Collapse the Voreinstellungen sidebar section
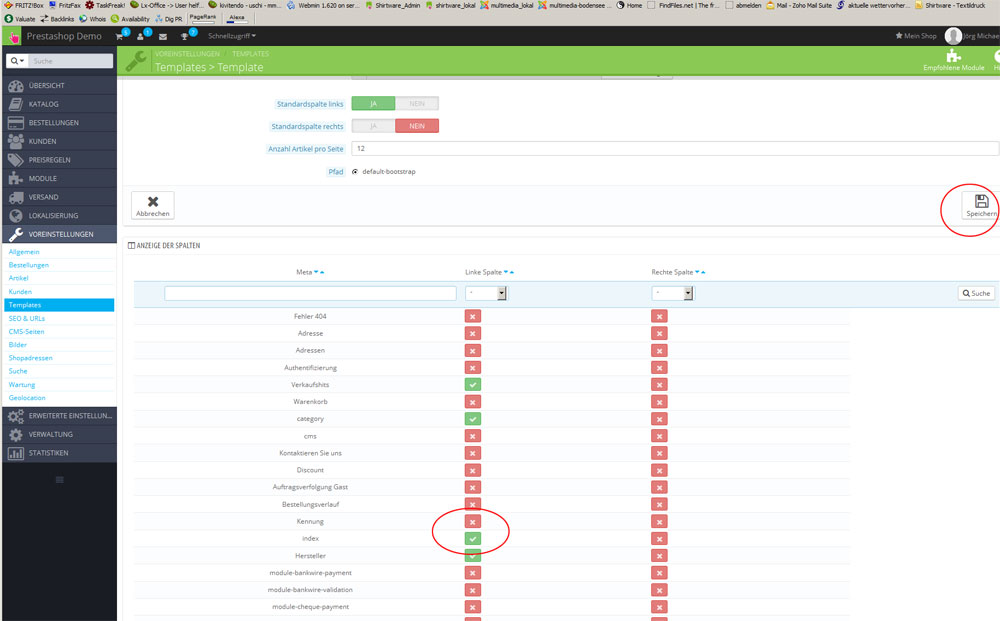Viewport: 1000px width, 621px height. pos(59,234)
